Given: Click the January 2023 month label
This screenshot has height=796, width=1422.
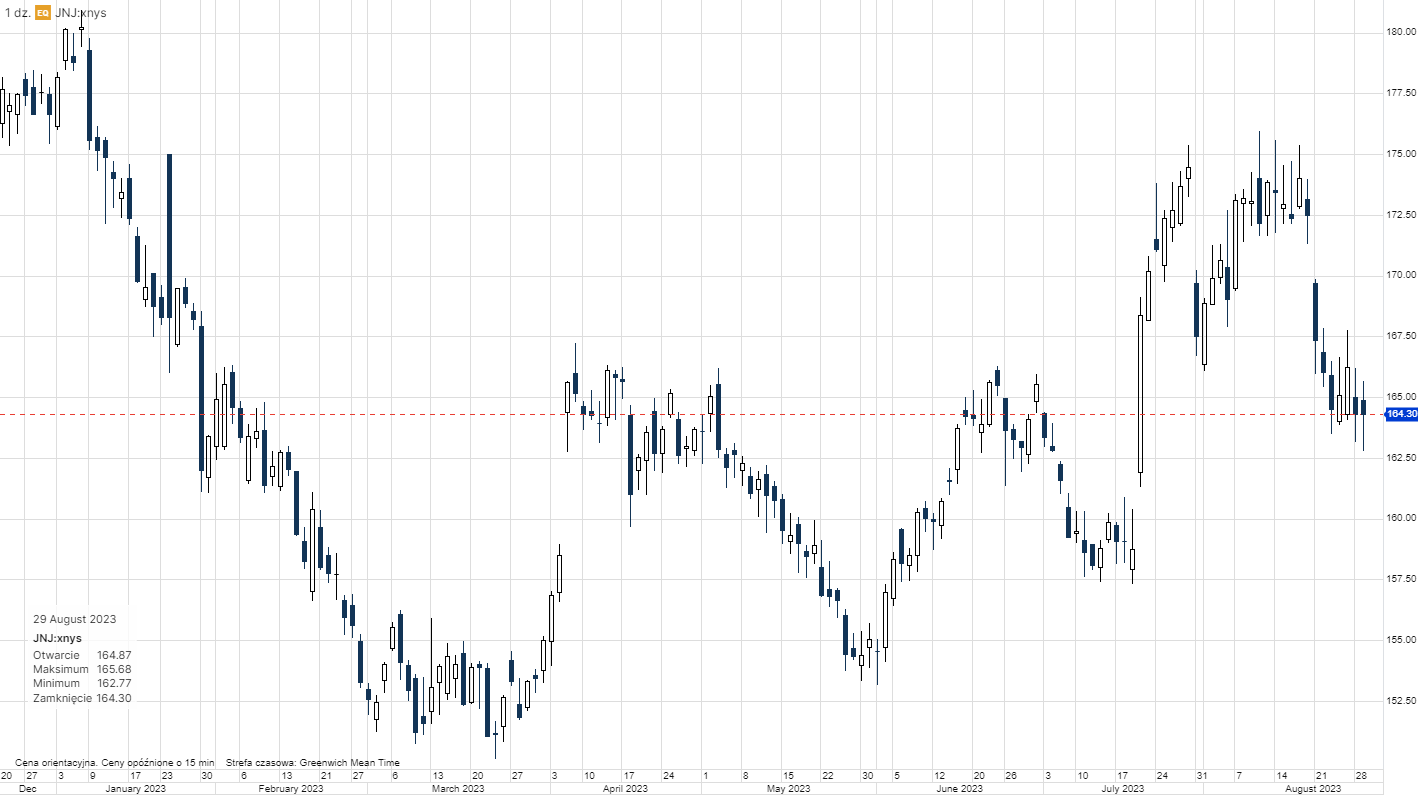Looking at the screenshot, I should click(x=135, y=789).
